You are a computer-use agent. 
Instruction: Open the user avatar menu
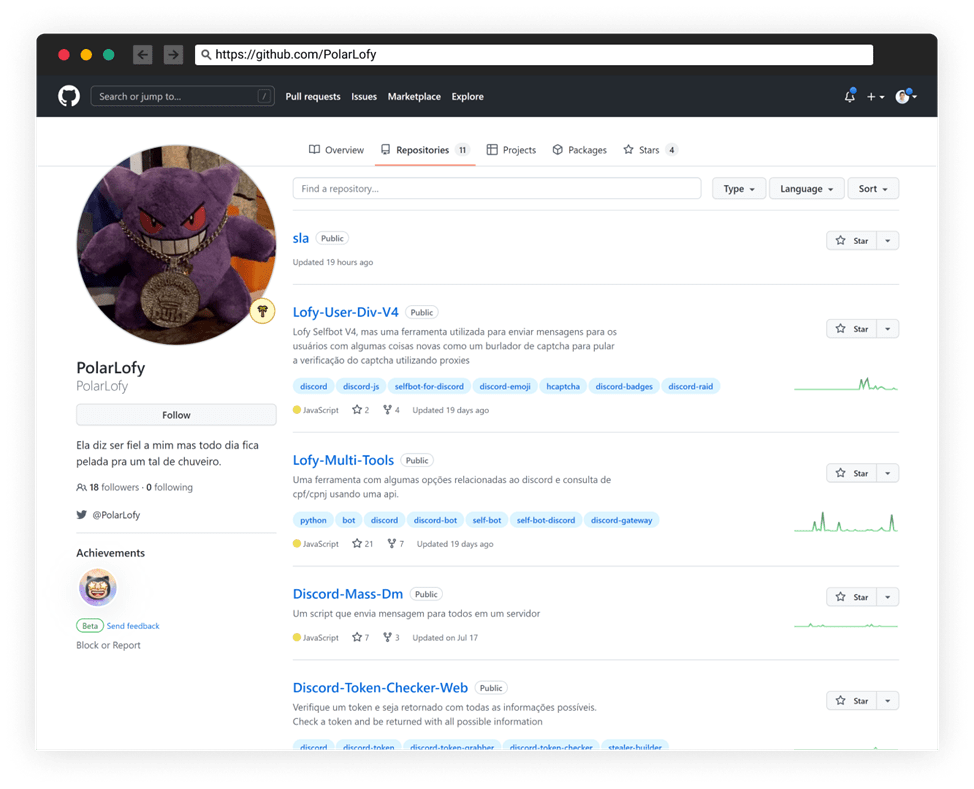[906, 96]
